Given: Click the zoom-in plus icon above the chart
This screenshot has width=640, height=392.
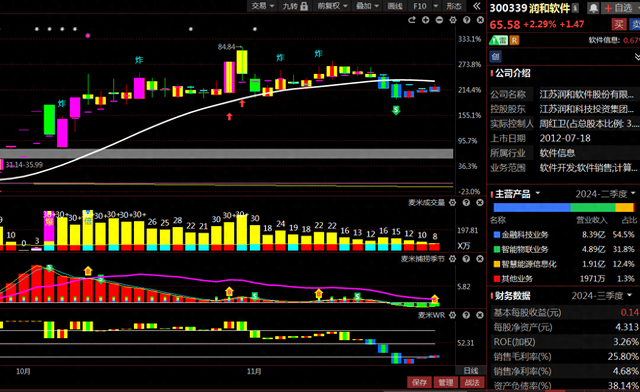Looking at the screenshot, I should (425, 20).
